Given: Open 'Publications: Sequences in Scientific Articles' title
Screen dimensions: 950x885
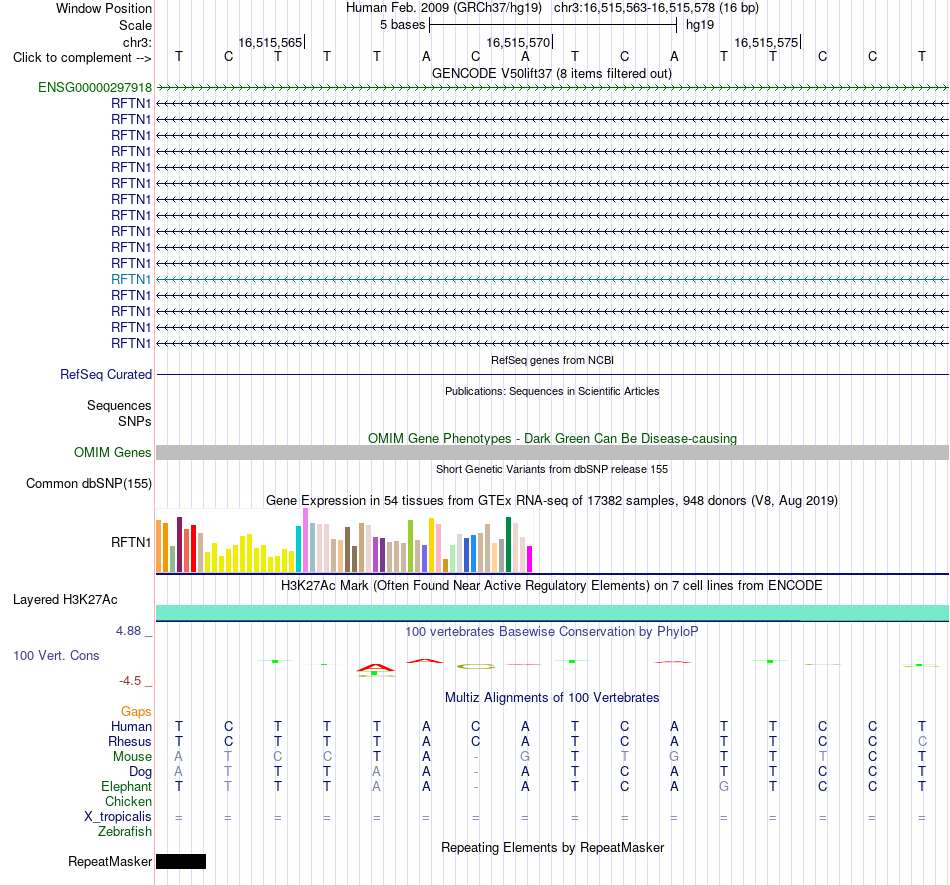Looking at the screenshot, I should pos(552,391).
